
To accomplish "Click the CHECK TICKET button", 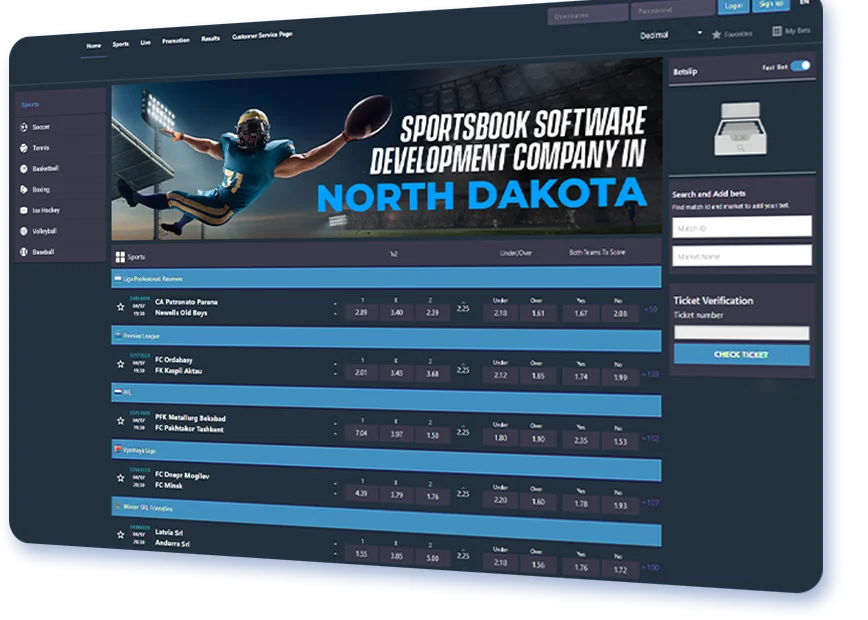I will coord(741,354).
